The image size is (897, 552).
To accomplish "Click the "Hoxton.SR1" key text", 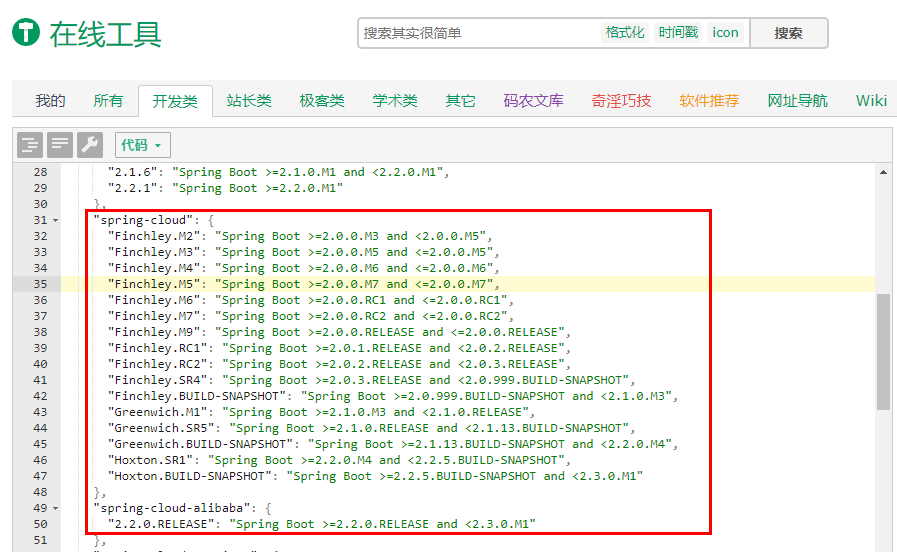I will coord(150,460).
